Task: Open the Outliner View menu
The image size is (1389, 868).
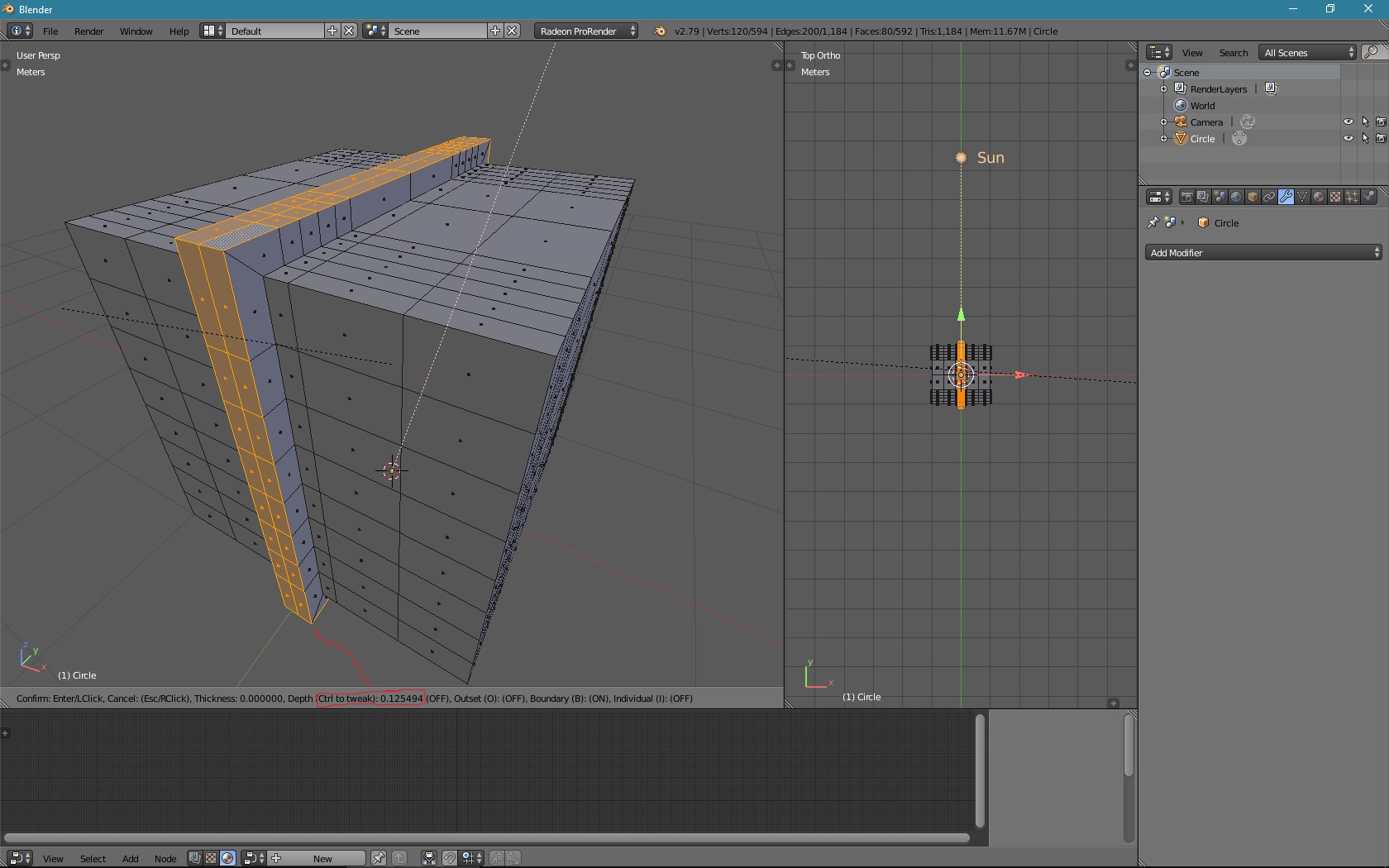Action: tap(1192, 52)
